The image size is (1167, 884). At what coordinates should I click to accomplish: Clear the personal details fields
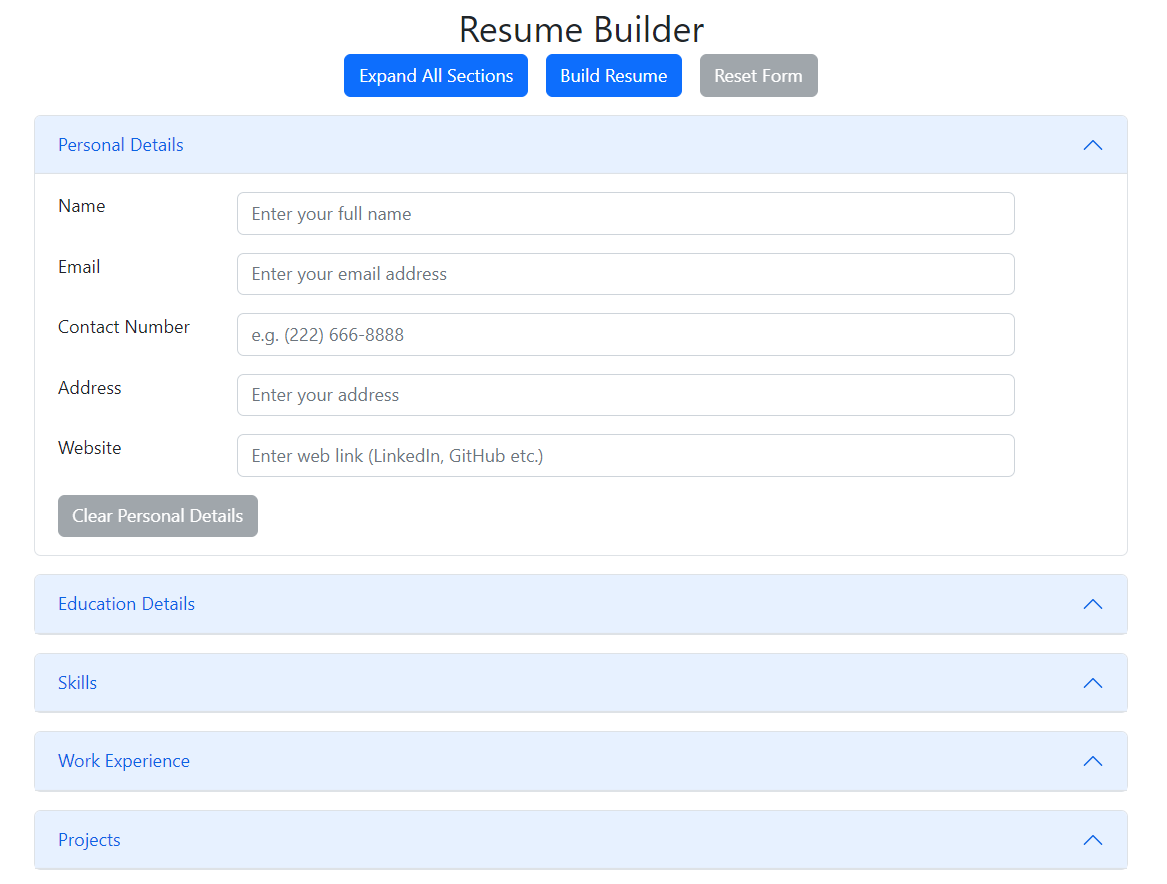[158, 516]
